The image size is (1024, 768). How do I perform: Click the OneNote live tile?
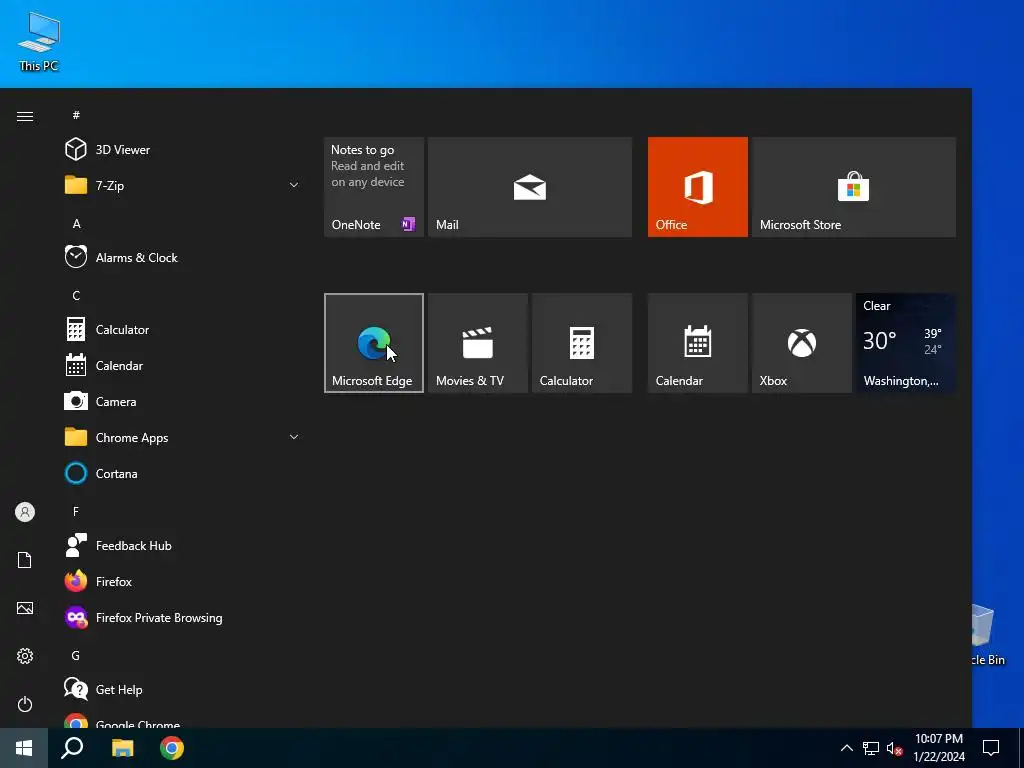coord(374,187)
